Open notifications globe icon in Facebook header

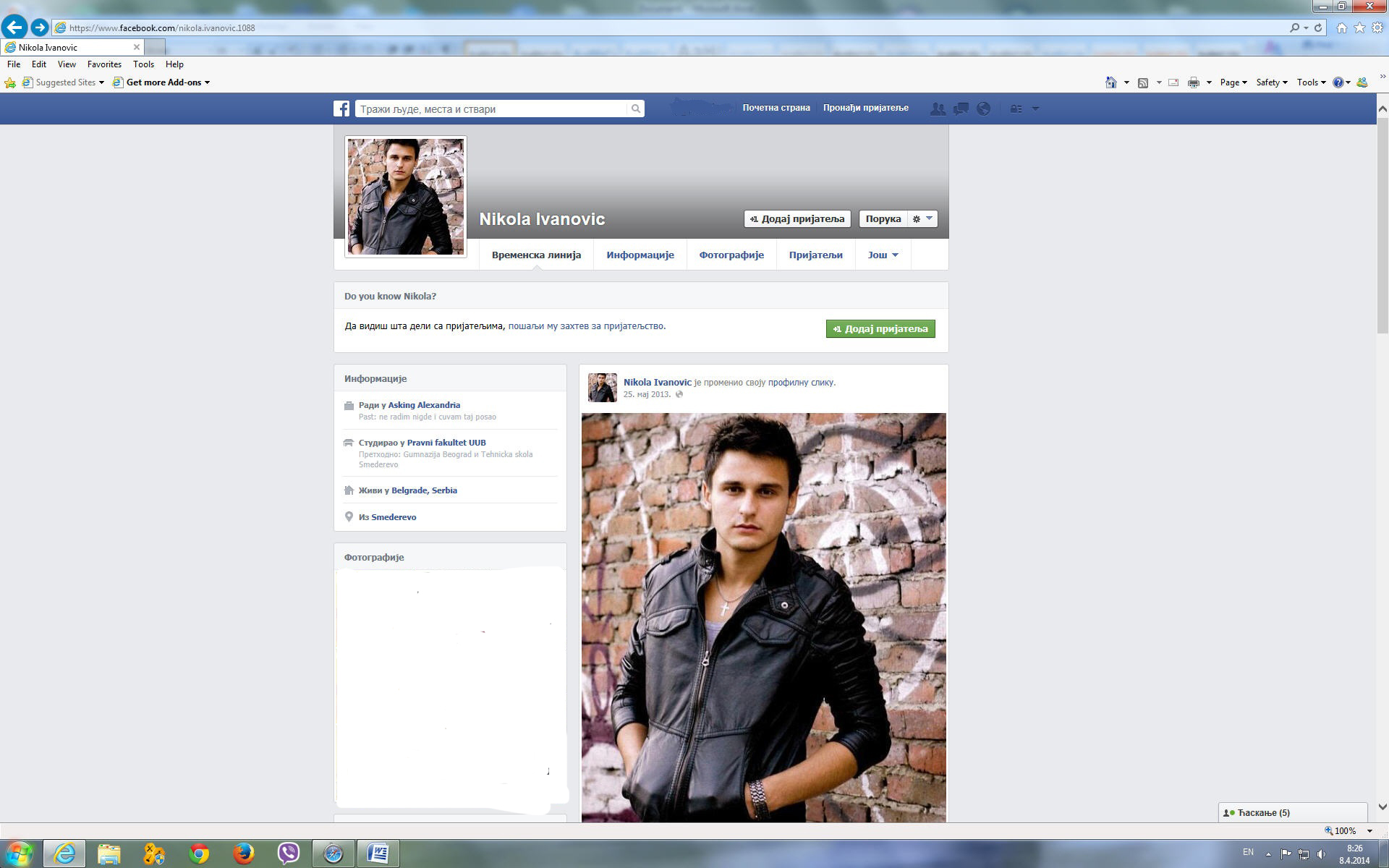[983, 109]
